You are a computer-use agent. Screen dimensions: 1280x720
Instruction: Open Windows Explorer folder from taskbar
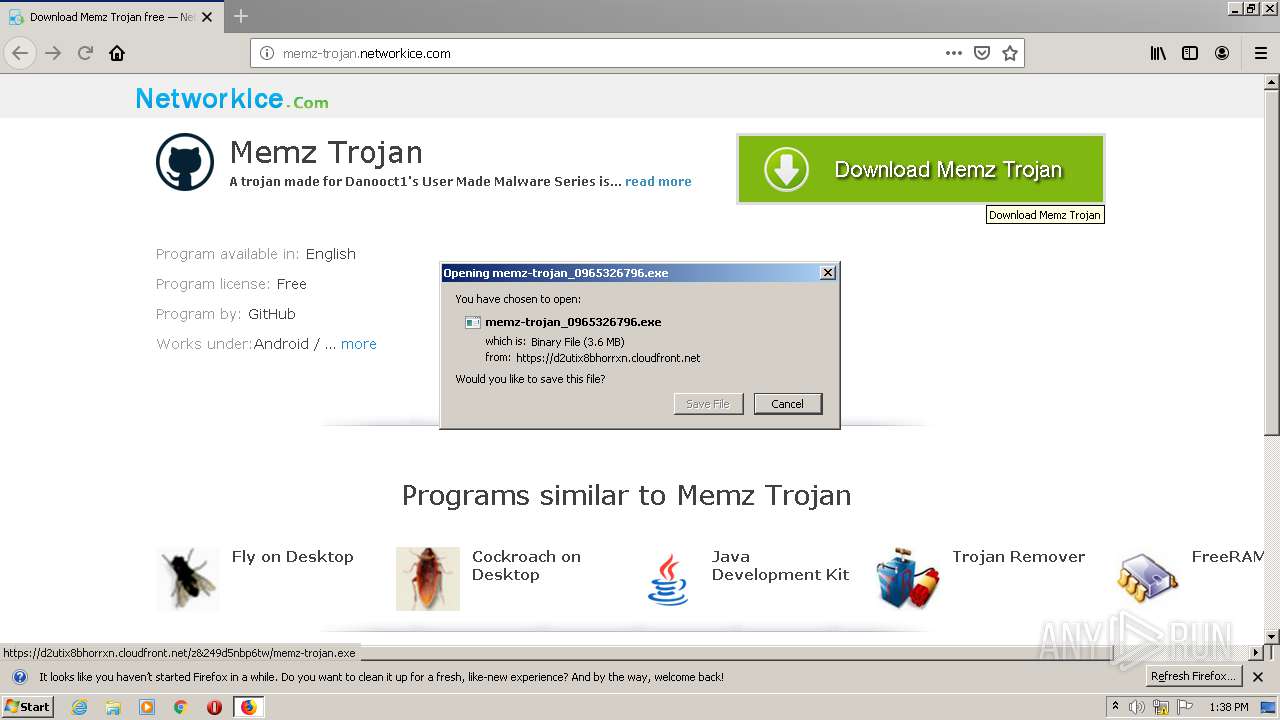[113, 707]
